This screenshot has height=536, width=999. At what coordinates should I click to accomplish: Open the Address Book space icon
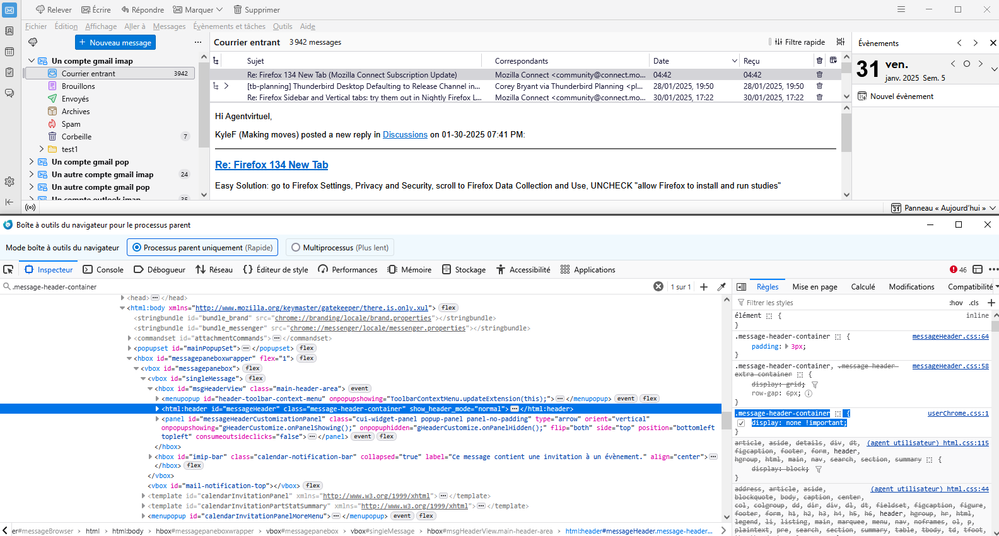click(9, 31)
